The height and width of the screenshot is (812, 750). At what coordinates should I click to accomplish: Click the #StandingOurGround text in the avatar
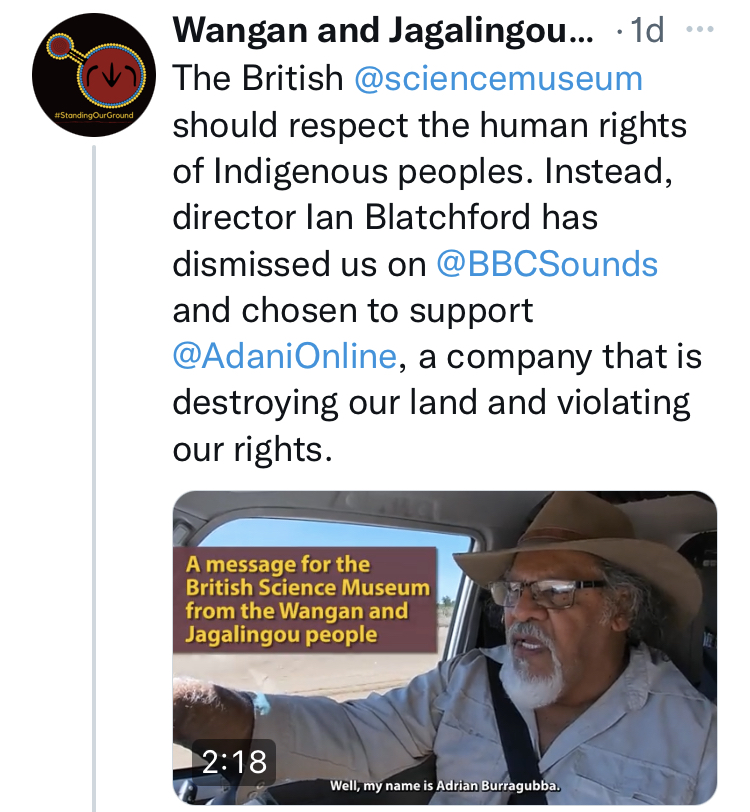[91, 118]
